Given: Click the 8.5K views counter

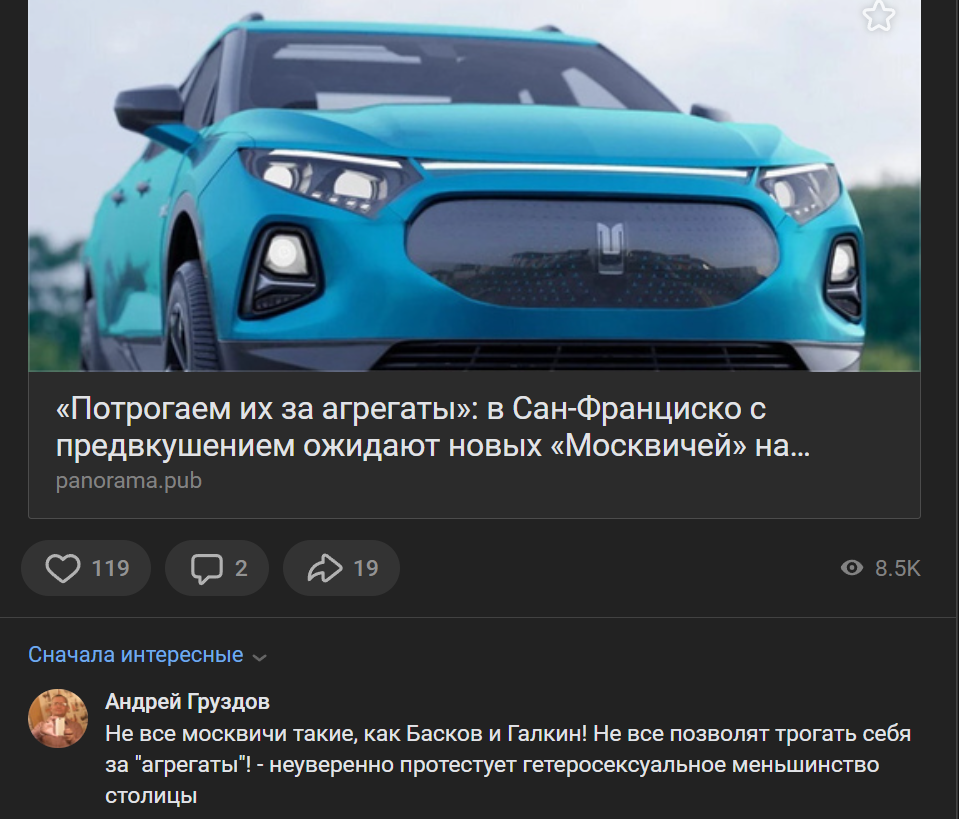Looking at the screenshot, I should 897,568.
